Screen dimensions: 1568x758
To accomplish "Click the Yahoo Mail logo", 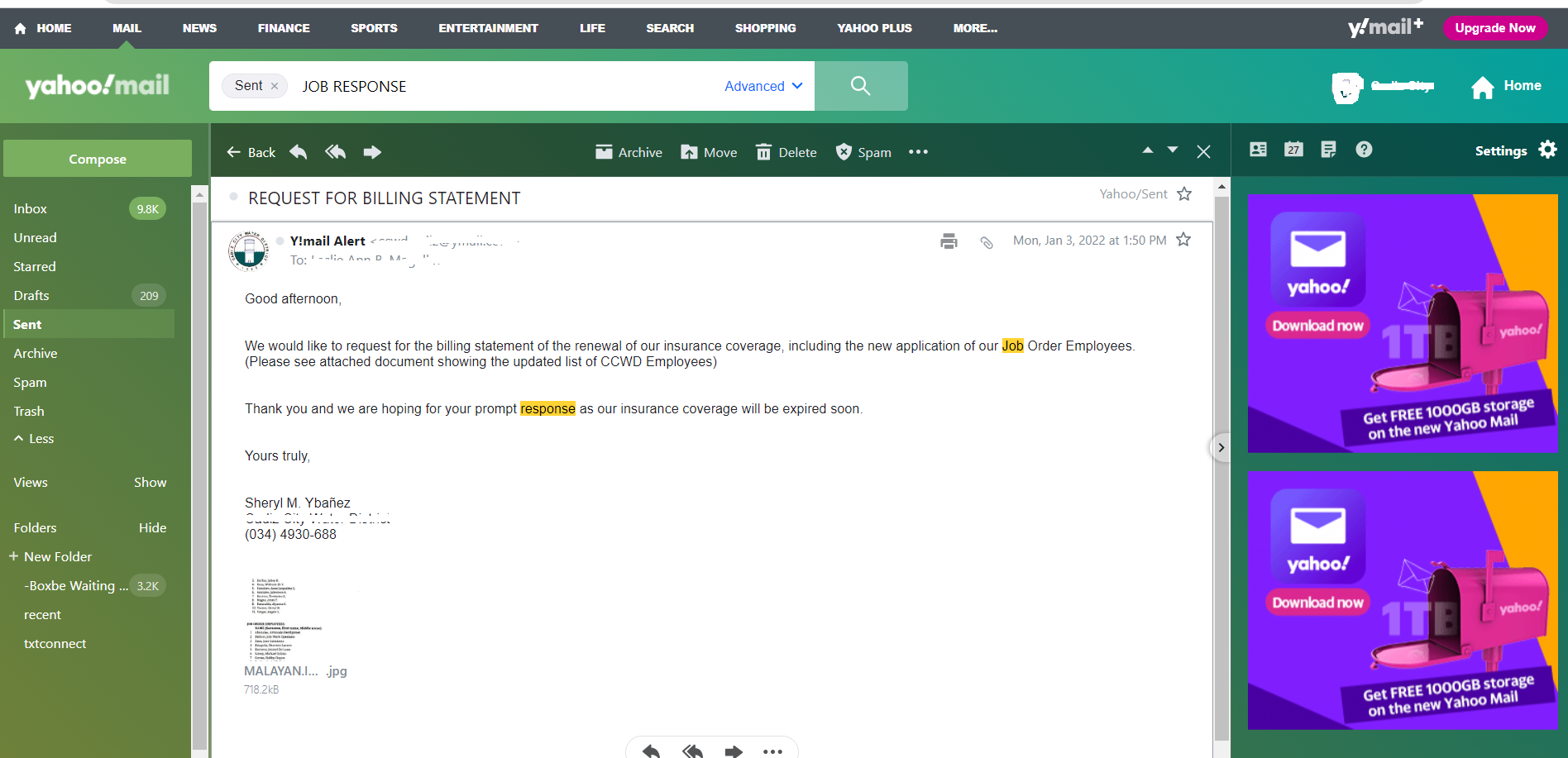I will point(98,85).
